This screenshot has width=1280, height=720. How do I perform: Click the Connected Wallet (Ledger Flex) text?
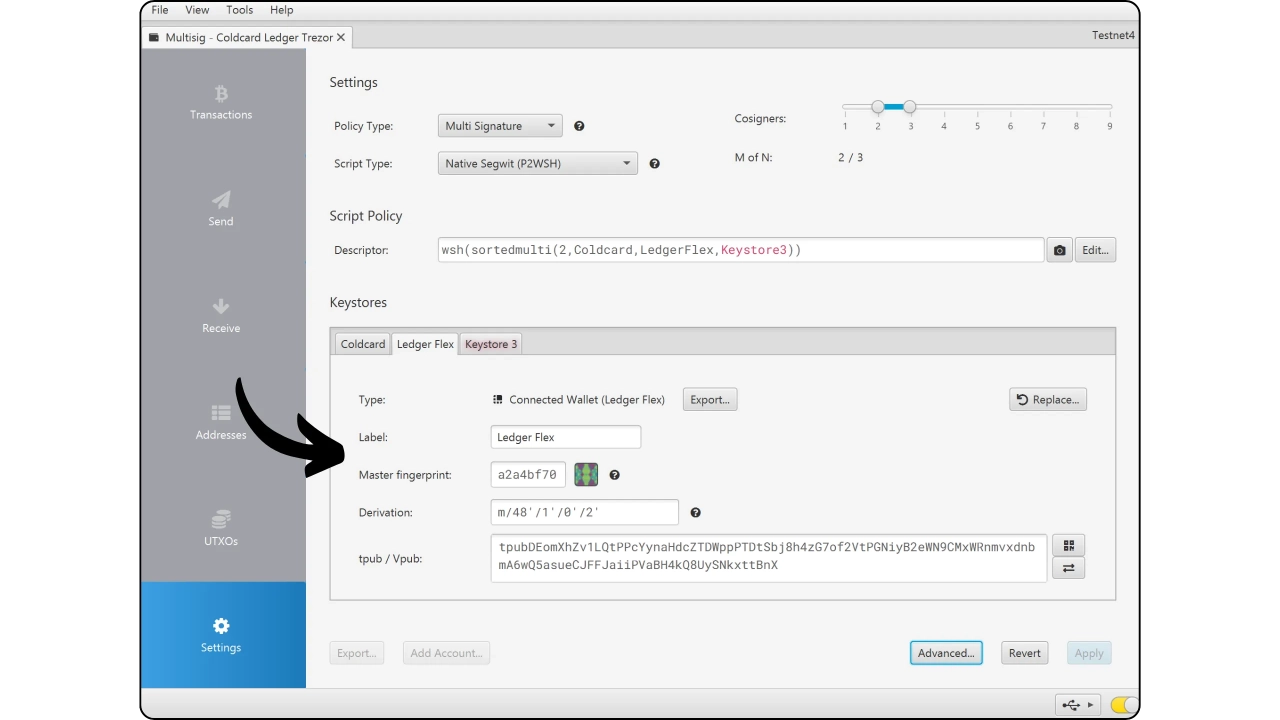click(587, 399)
